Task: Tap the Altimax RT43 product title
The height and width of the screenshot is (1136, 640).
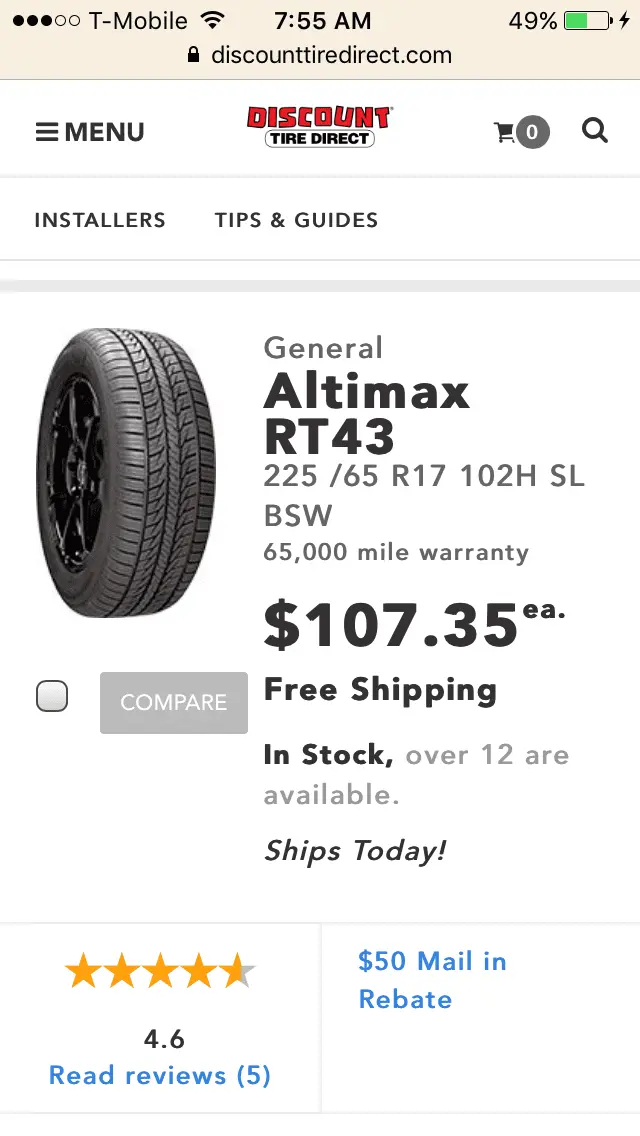Action: coord(366,412)
